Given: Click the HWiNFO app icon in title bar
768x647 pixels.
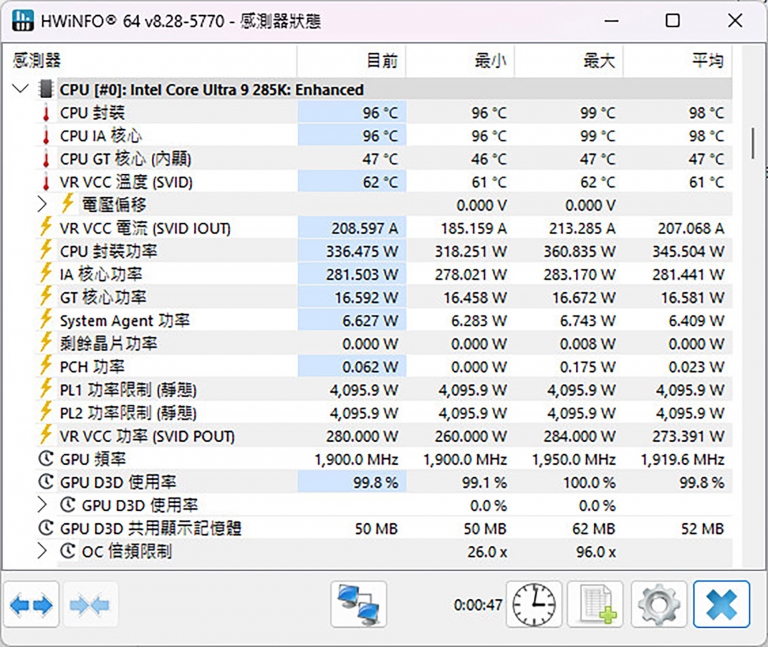Looking at the screenshot, I should [x=22, y=21].
